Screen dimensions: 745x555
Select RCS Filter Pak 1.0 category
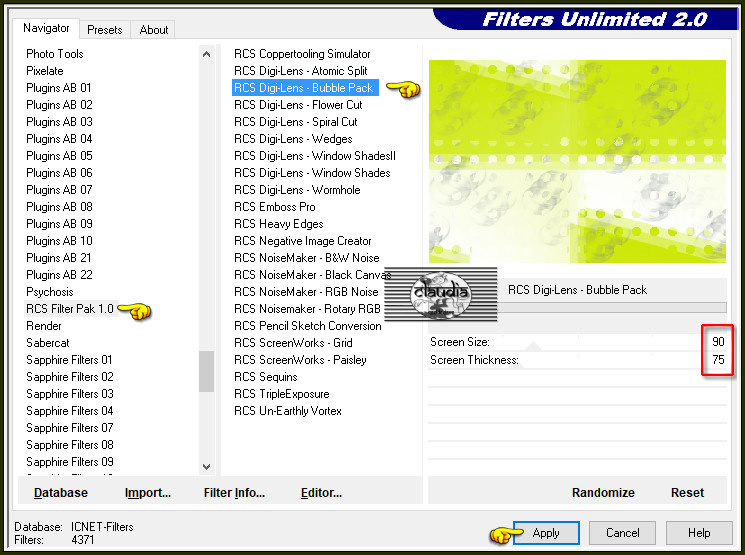click(x=70, y=309)
